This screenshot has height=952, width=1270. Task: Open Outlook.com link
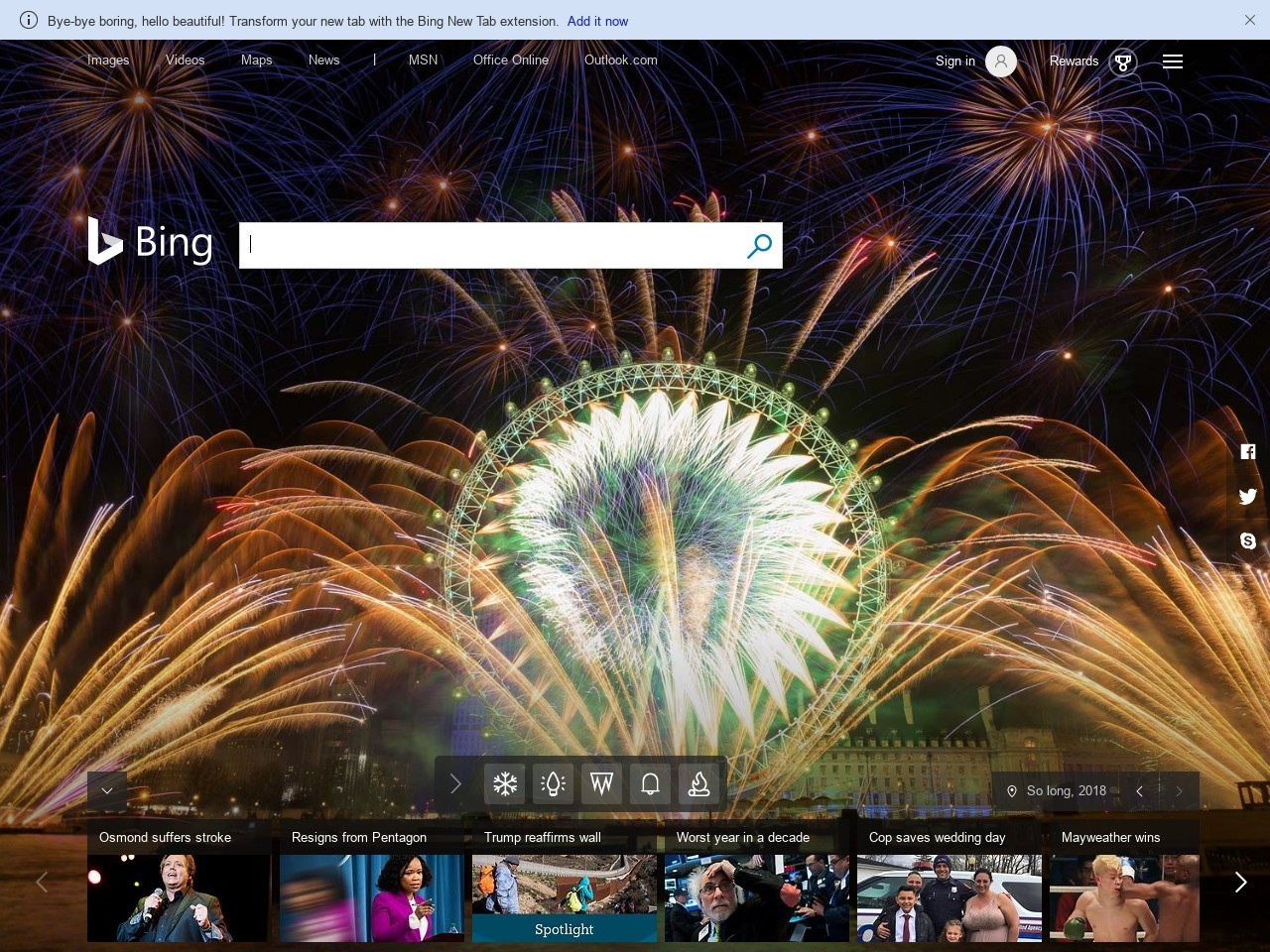coord(621,59)
